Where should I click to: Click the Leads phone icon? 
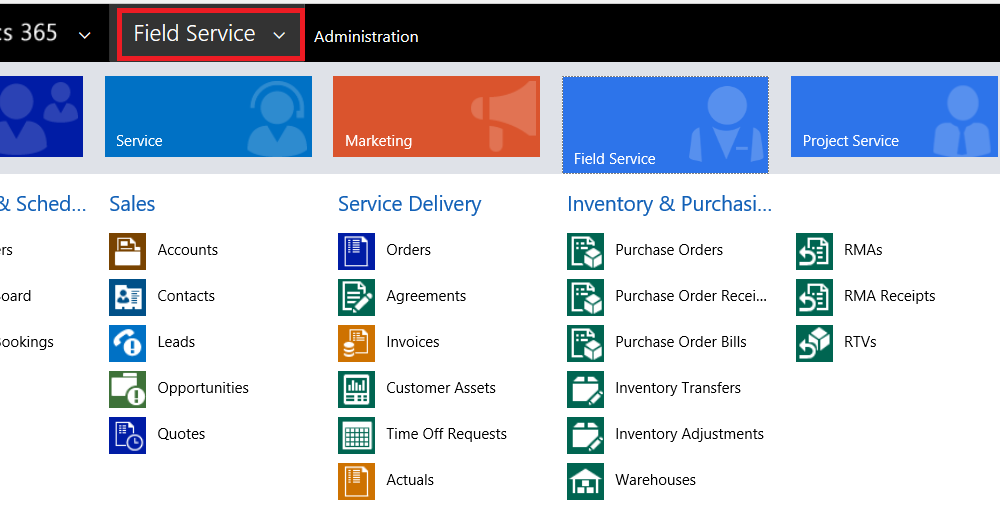128,343
